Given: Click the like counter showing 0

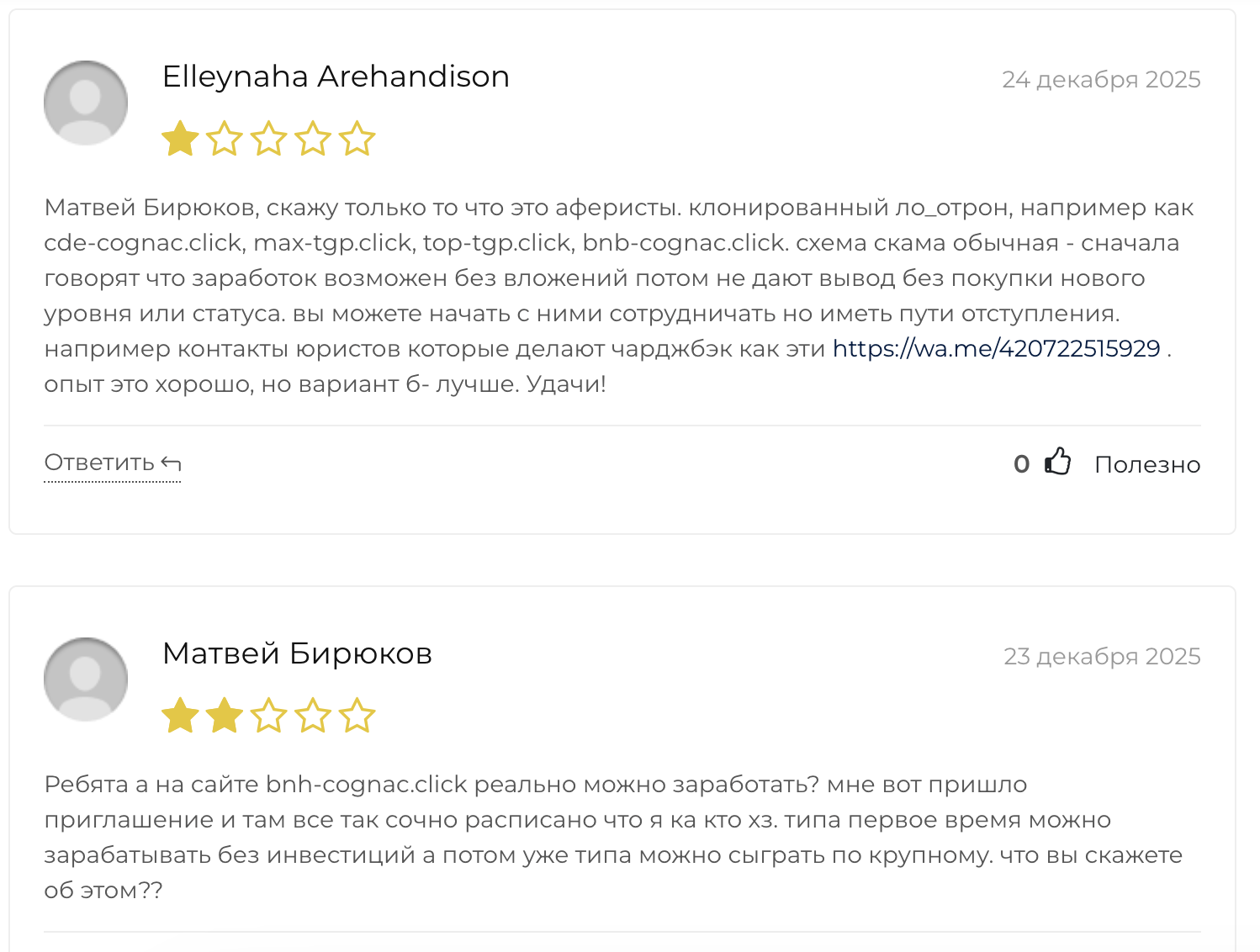Looking at the screenshot, I should [x=1021, y=464].
